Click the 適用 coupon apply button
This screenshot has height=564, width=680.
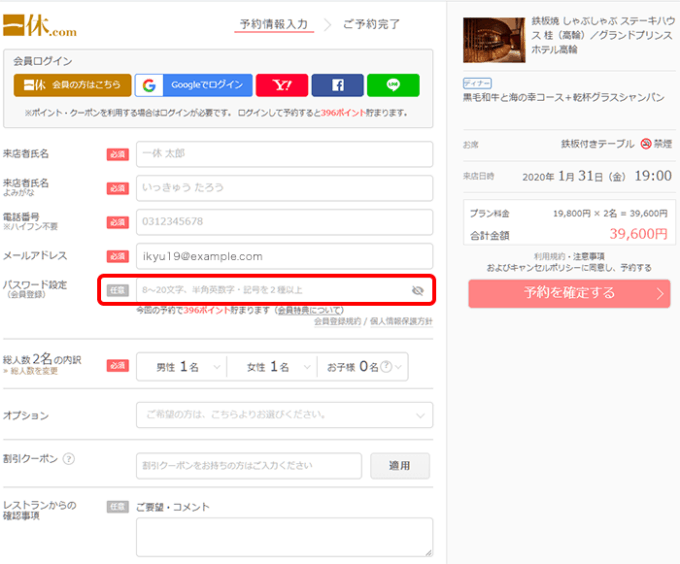coord(400,466)
